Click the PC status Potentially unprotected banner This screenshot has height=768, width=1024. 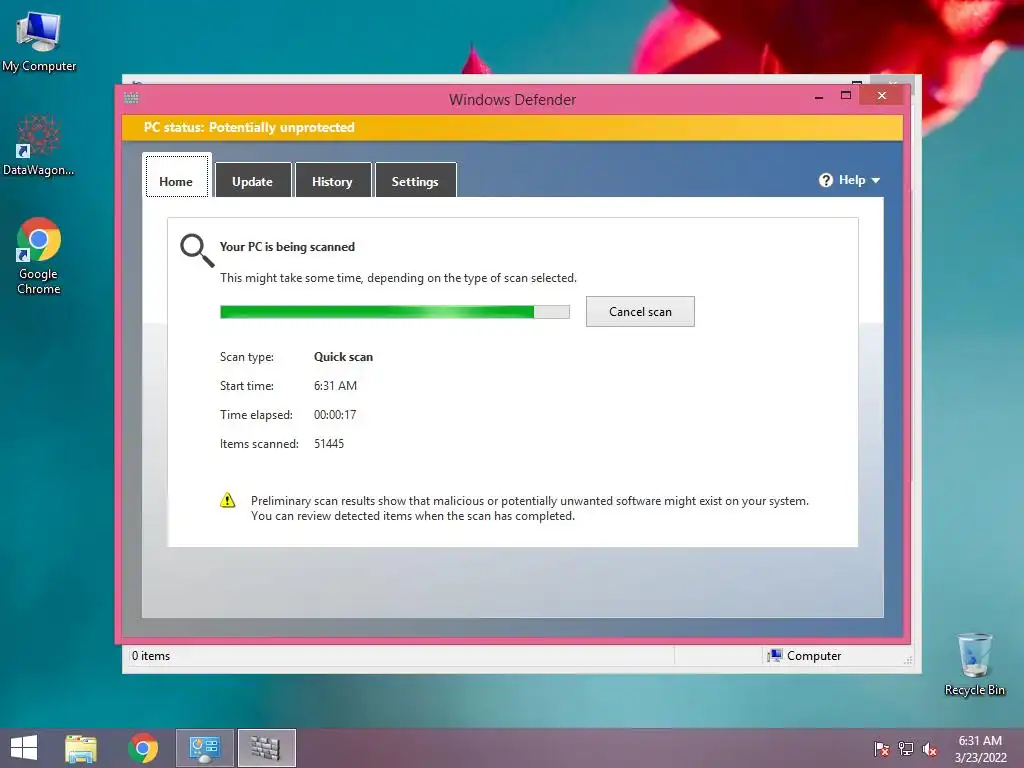click(x=512, y=127)
